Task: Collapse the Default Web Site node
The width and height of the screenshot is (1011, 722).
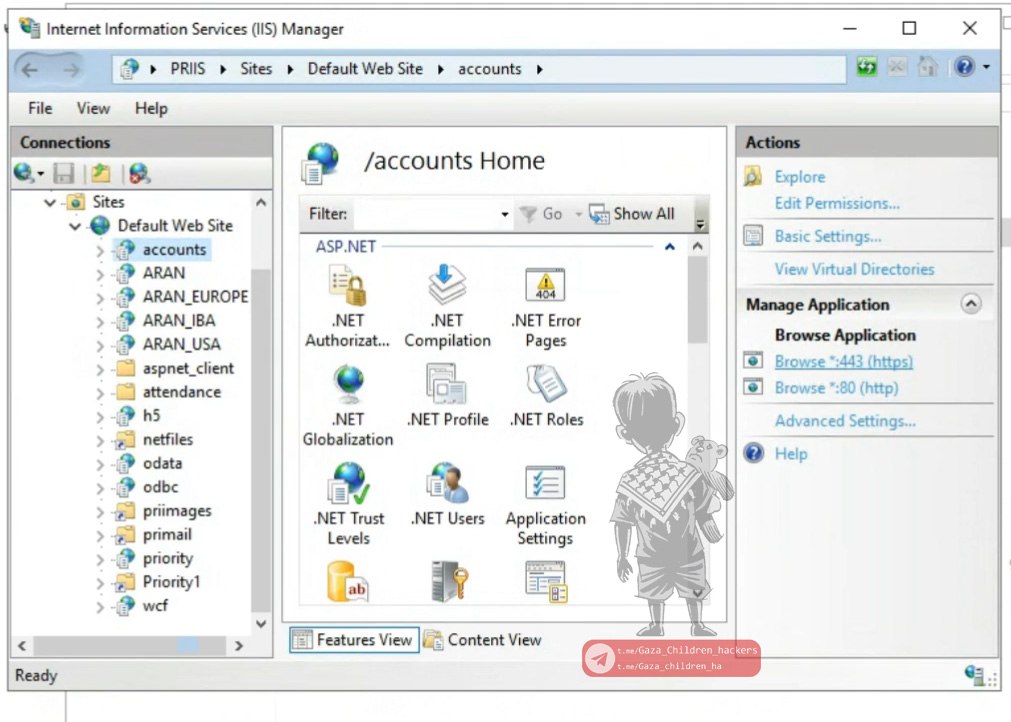Action: (75, 227)
